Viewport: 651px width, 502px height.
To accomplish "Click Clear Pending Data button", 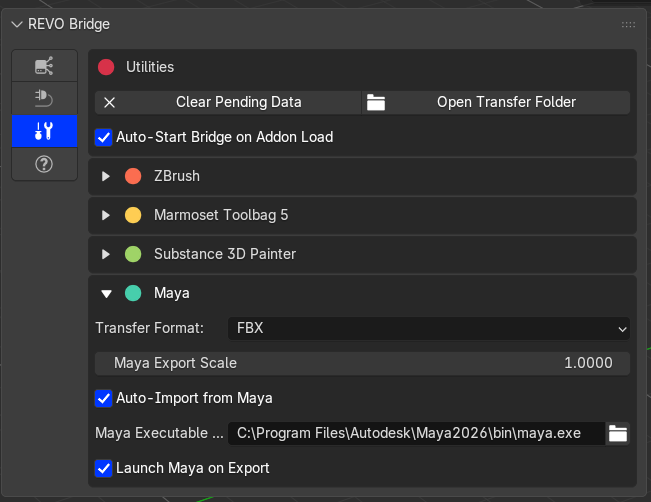I will tap(228, 103).
